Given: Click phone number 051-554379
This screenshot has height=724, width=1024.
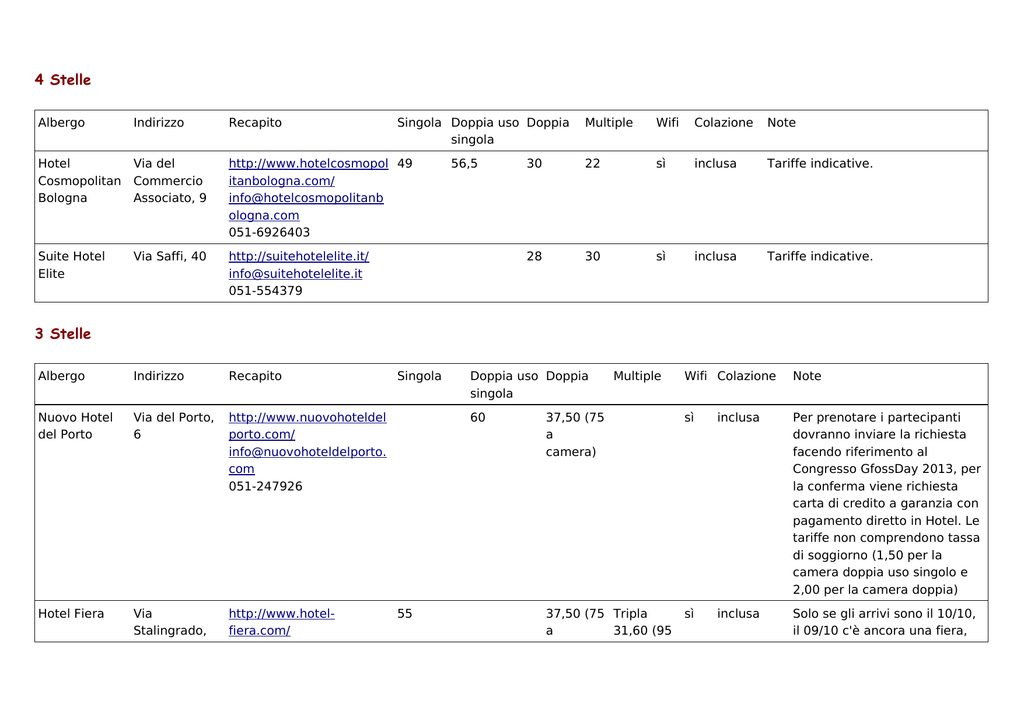Looking at the screenshot, I should [265, 291].
